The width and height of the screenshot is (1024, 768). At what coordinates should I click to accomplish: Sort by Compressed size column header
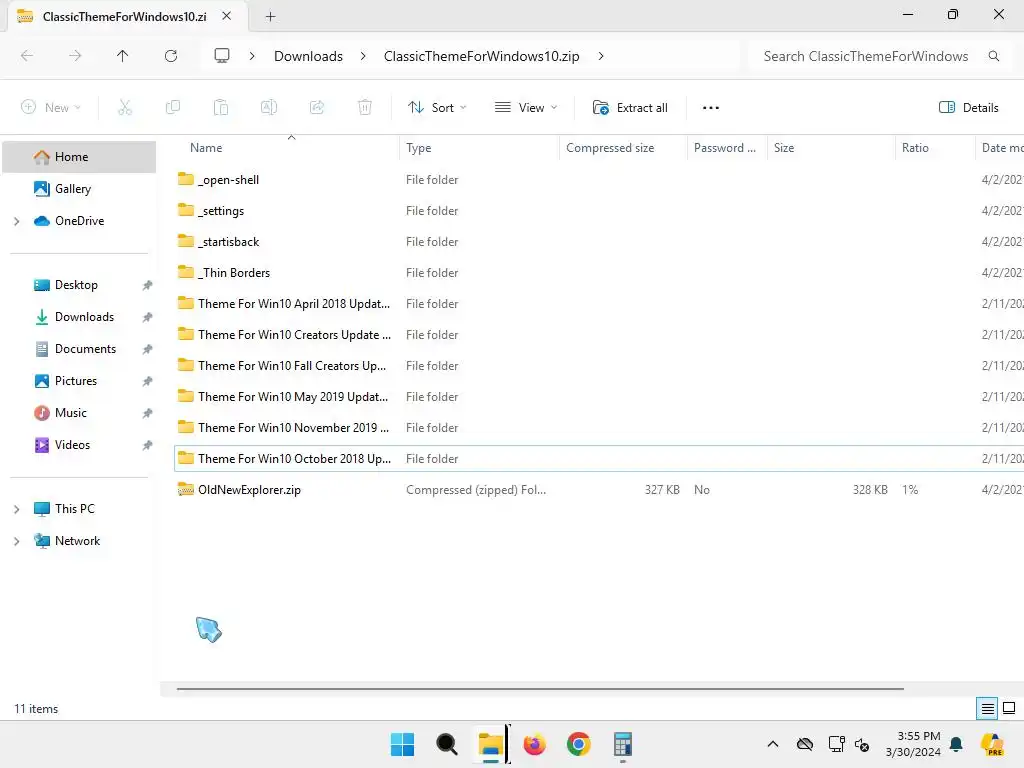click(x=623, y=148)
